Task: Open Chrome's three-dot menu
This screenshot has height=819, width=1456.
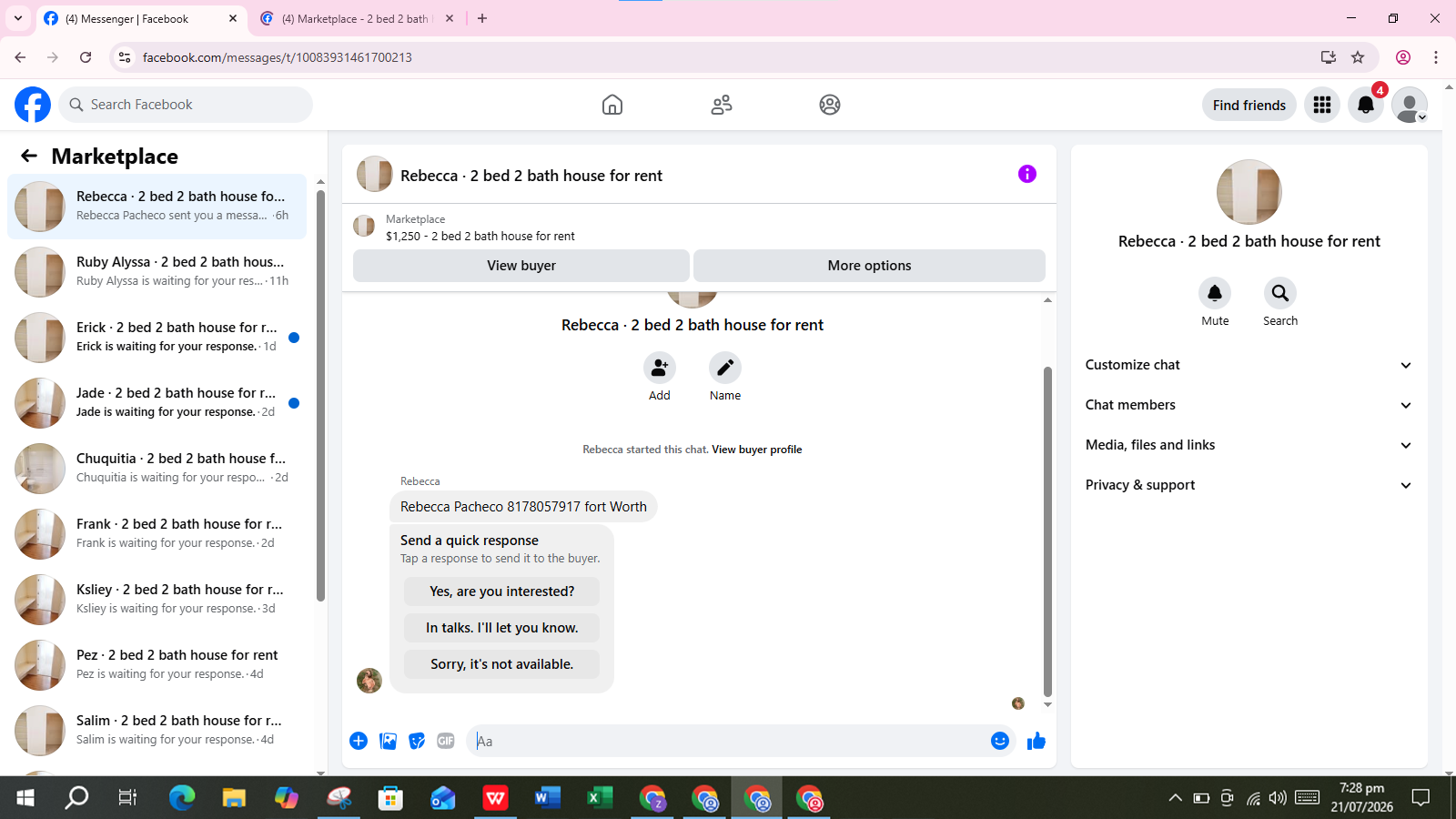Action: click(x=1436, y=57)
